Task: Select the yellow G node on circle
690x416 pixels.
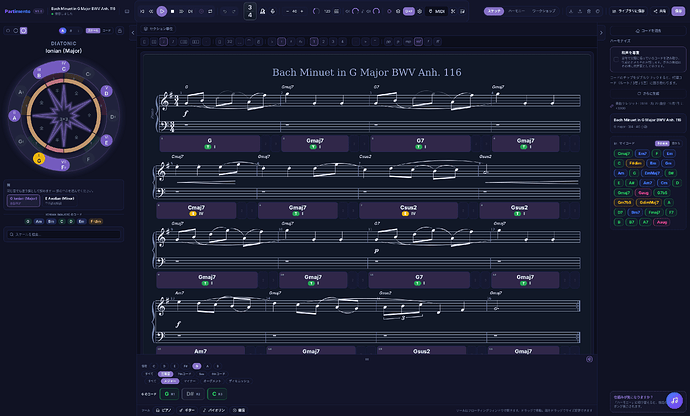Action: tap(39, 158)
